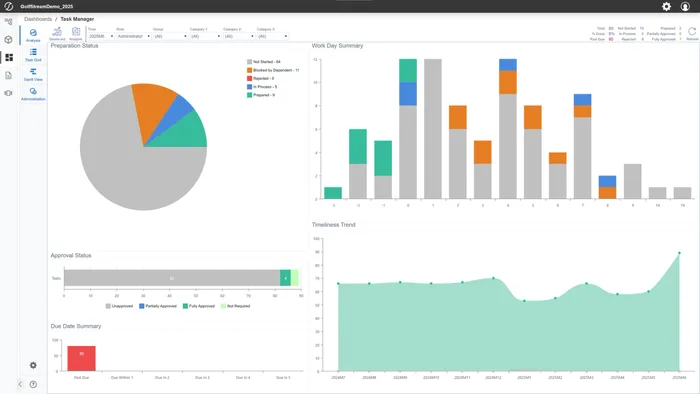Click the Work Day Summary heading
Viewport: 700px width, 394px height.
click(x=337, y=46)
